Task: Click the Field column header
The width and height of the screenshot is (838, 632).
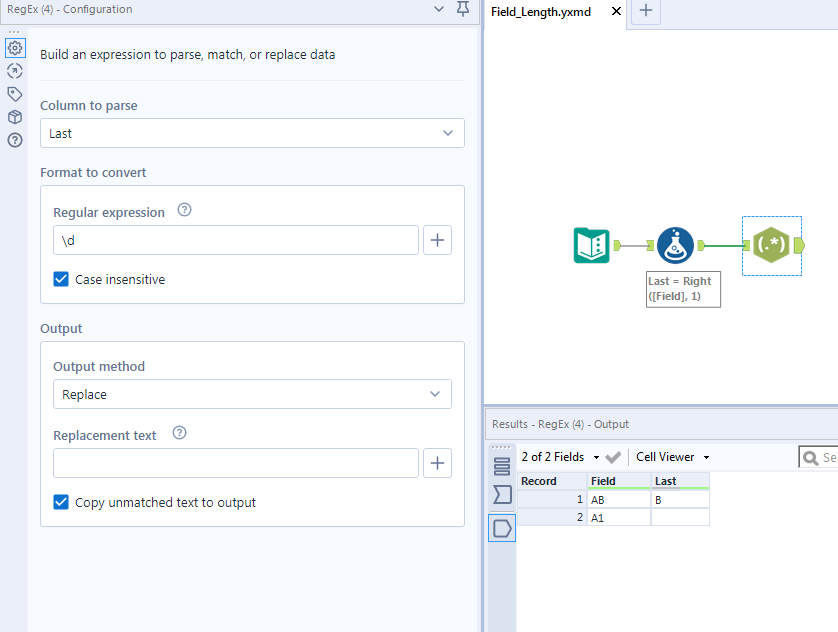Action: tap(618, 481)
